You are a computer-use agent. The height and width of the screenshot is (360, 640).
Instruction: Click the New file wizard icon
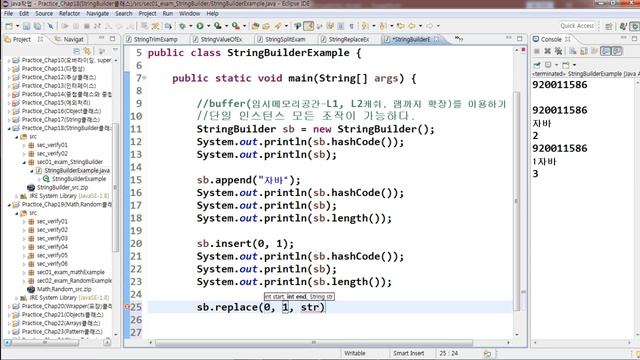(x=9, y=26)
